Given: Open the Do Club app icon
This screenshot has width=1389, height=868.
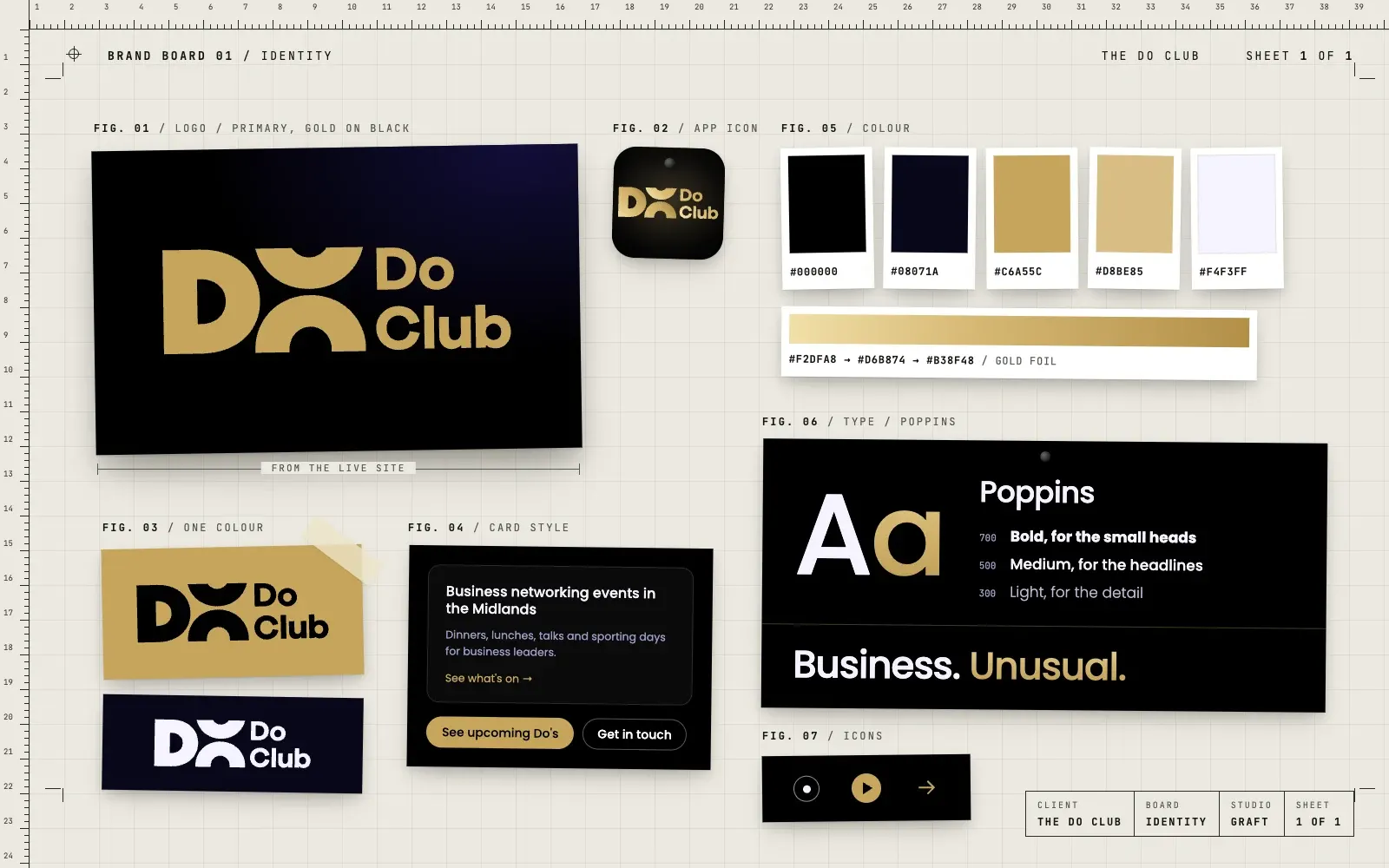Looking at the screenshot, I should click(668, 203).
